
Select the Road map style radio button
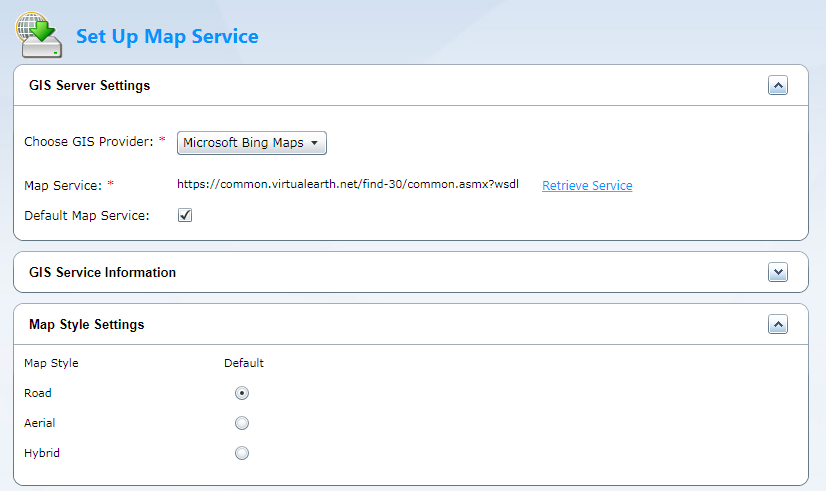coord(242,393)
